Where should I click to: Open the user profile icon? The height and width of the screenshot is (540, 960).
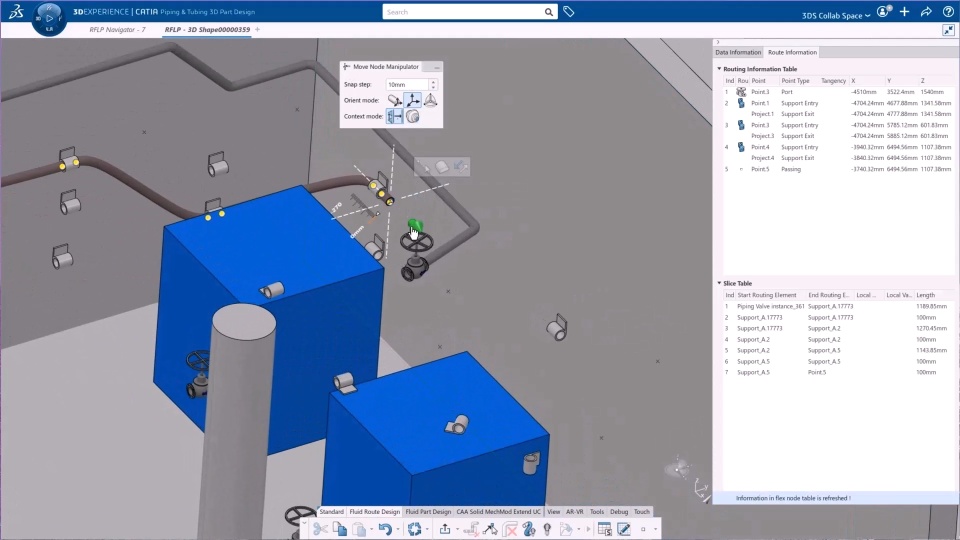point(883,12)
